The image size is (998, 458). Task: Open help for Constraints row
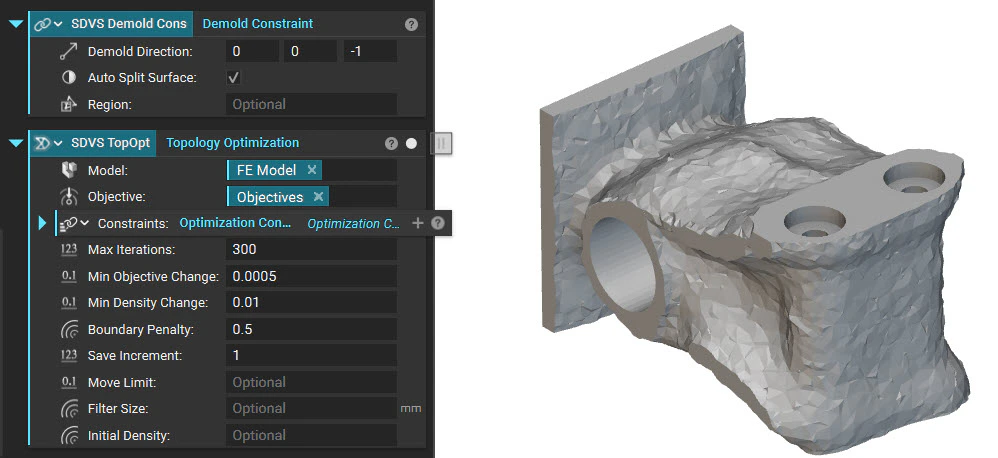click(437, 223)
